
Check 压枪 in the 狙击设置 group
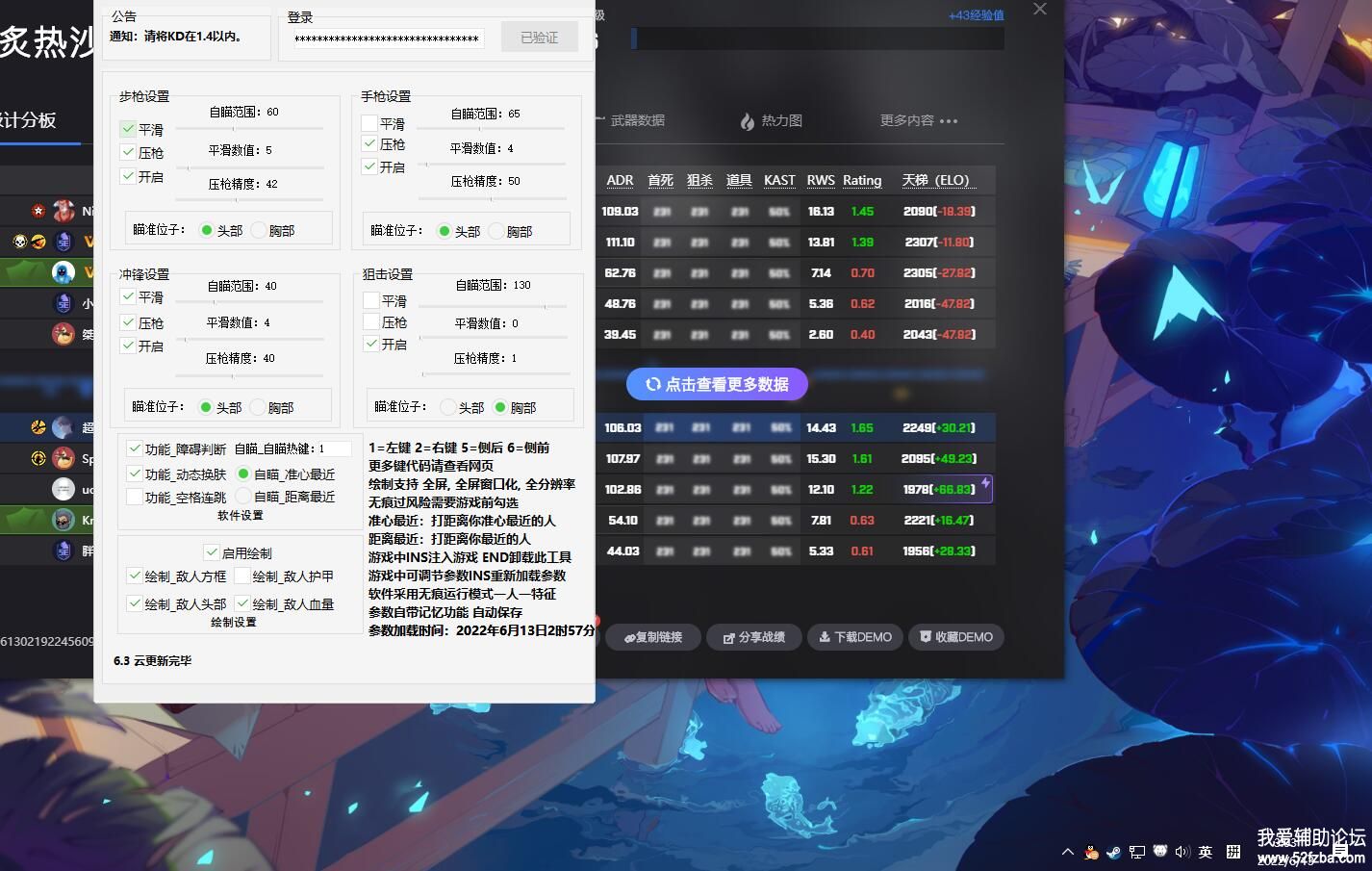click(371, 321)
